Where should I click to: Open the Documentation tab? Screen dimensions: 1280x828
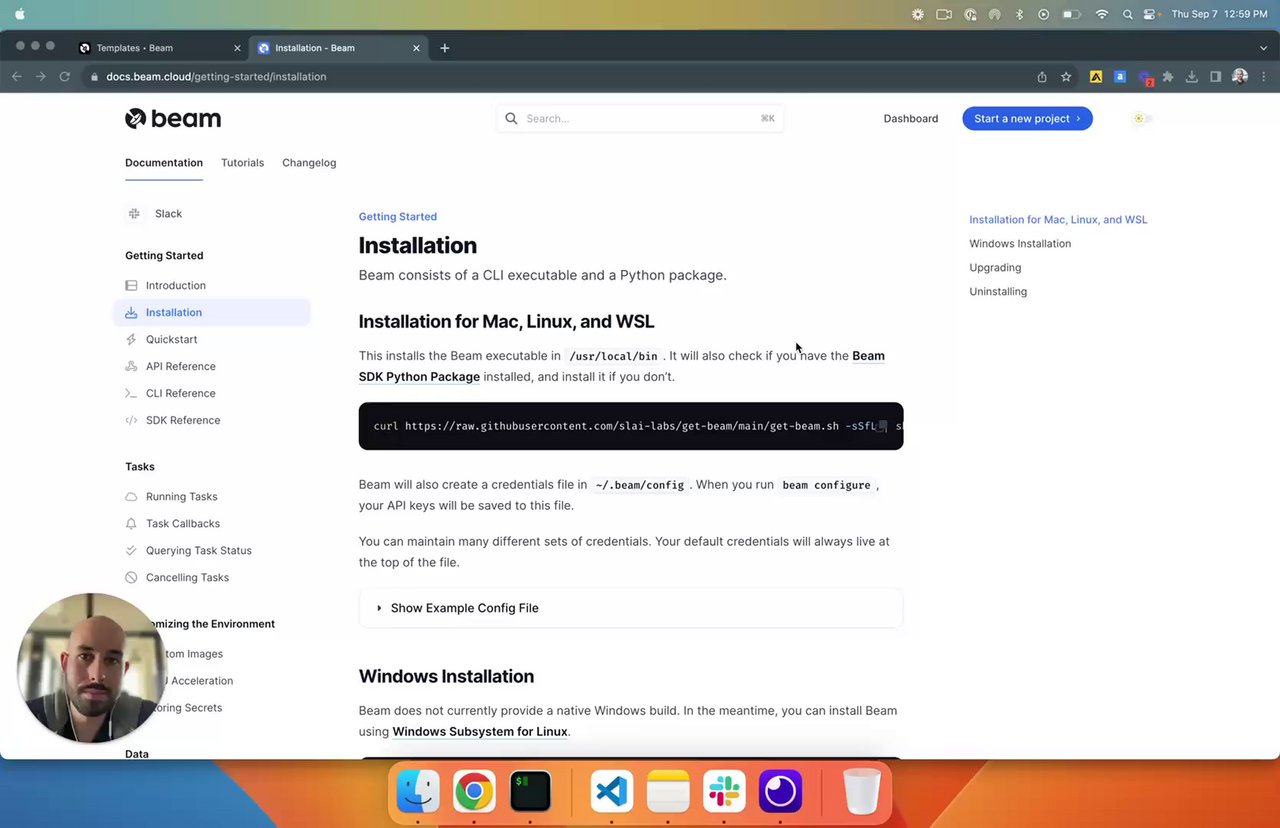click(x=164, y=163)
